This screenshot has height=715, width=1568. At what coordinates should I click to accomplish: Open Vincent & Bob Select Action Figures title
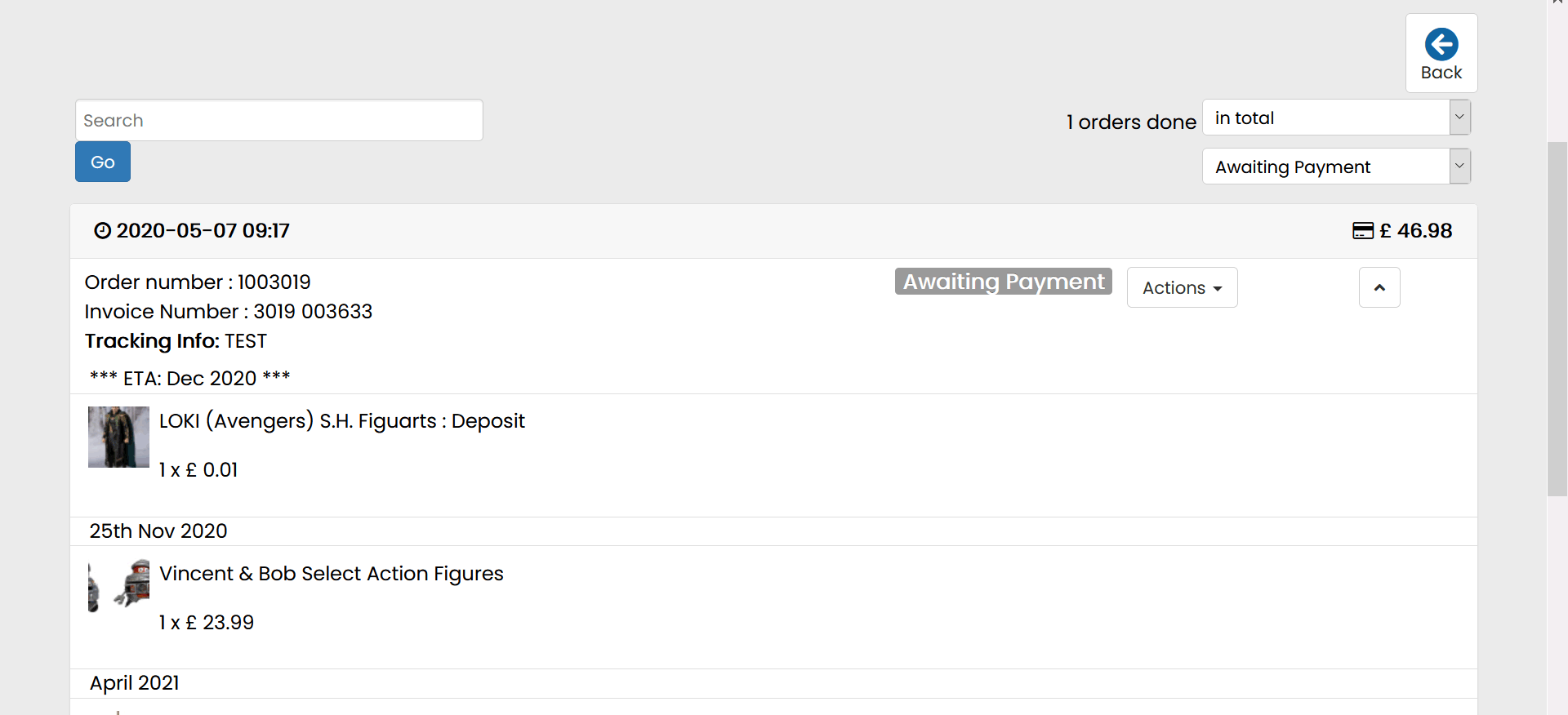coord(331,574)
